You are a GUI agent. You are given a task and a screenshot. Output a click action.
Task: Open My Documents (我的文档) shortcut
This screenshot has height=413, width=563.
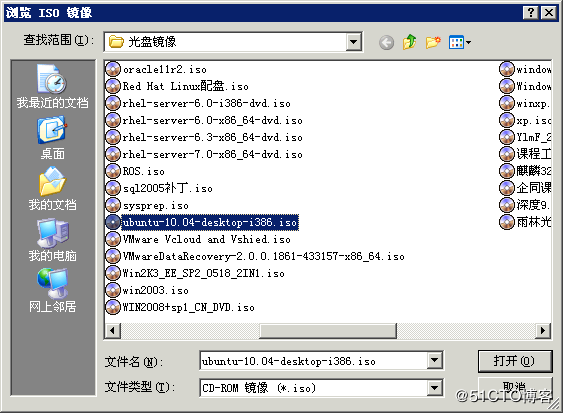52,189
